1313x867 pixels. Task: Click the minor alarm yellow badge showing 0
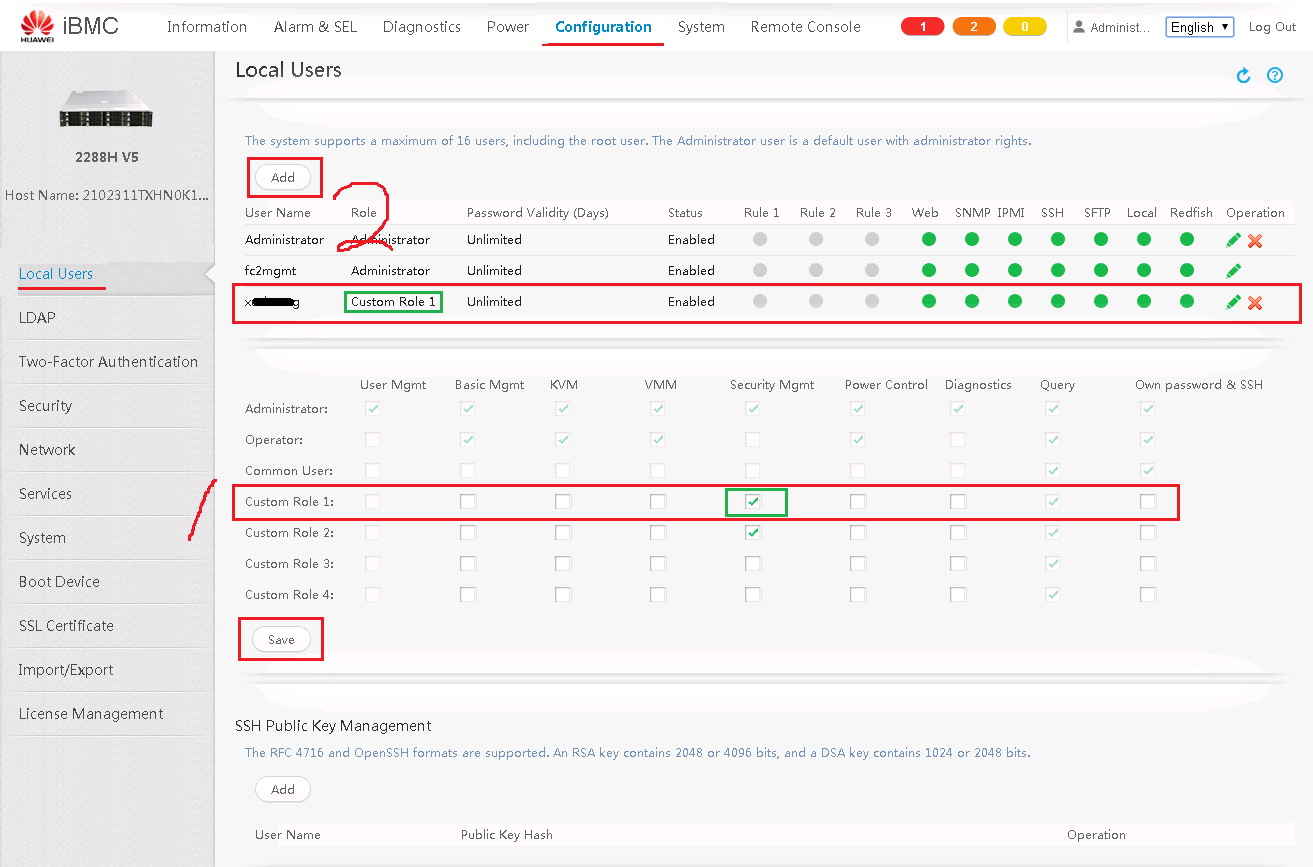(1025, 27)
